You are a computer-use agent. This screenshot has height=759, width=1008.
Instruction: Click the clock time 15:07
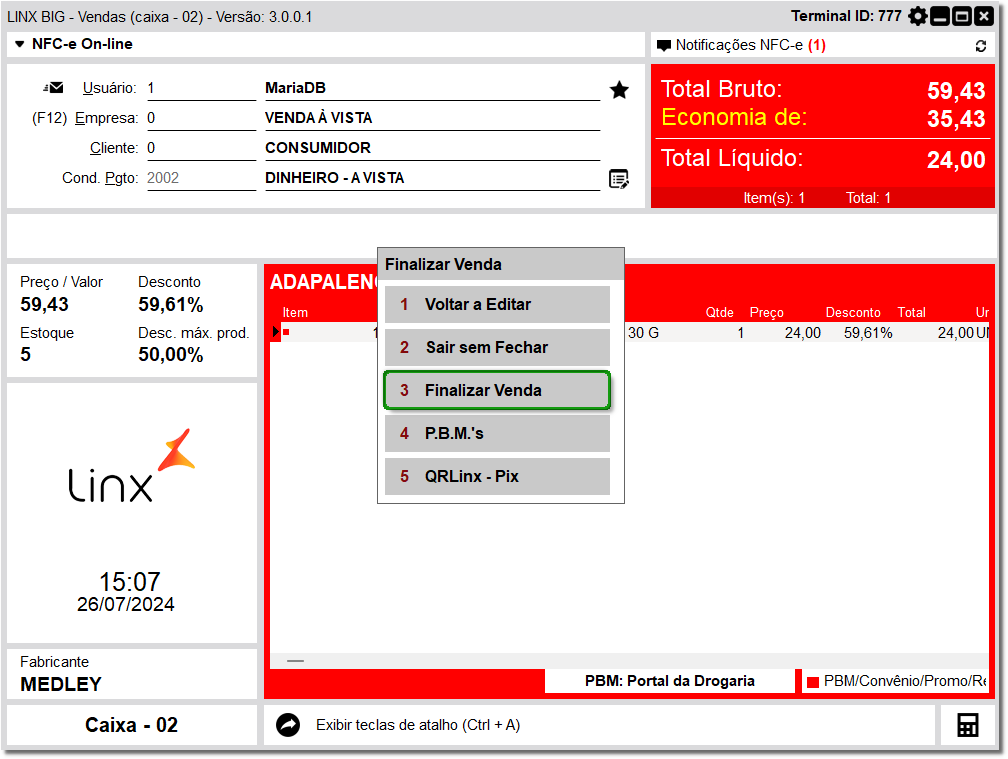pyautogui.click(x=129, y=582)
